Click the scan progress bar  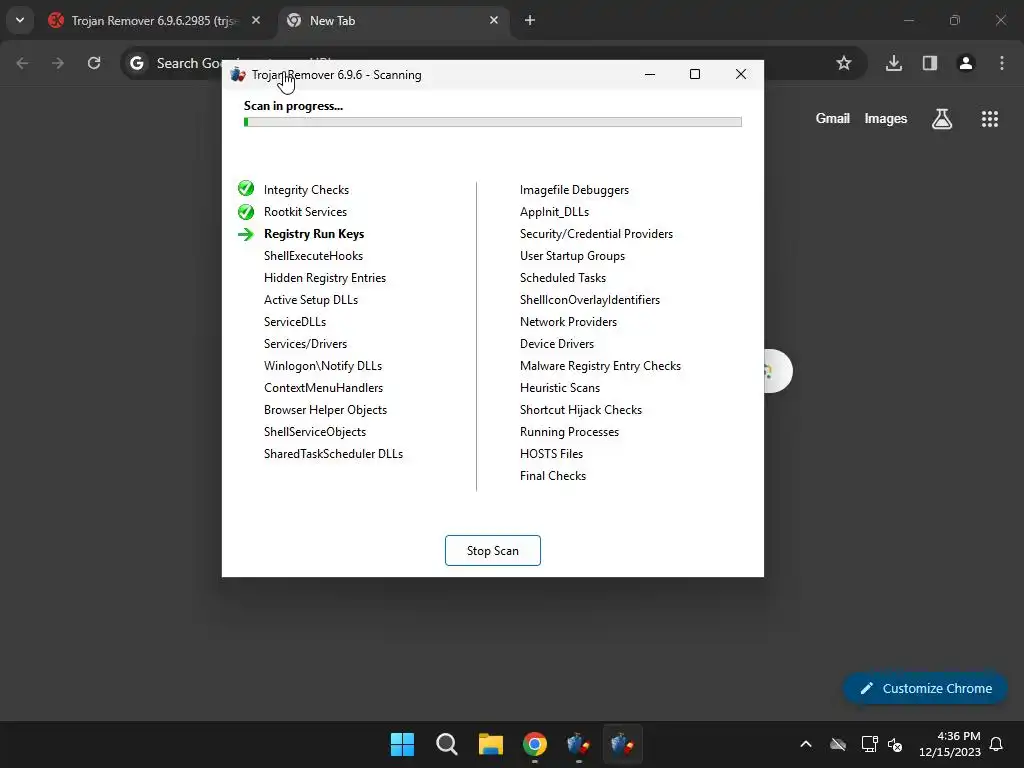coord(492,121)
